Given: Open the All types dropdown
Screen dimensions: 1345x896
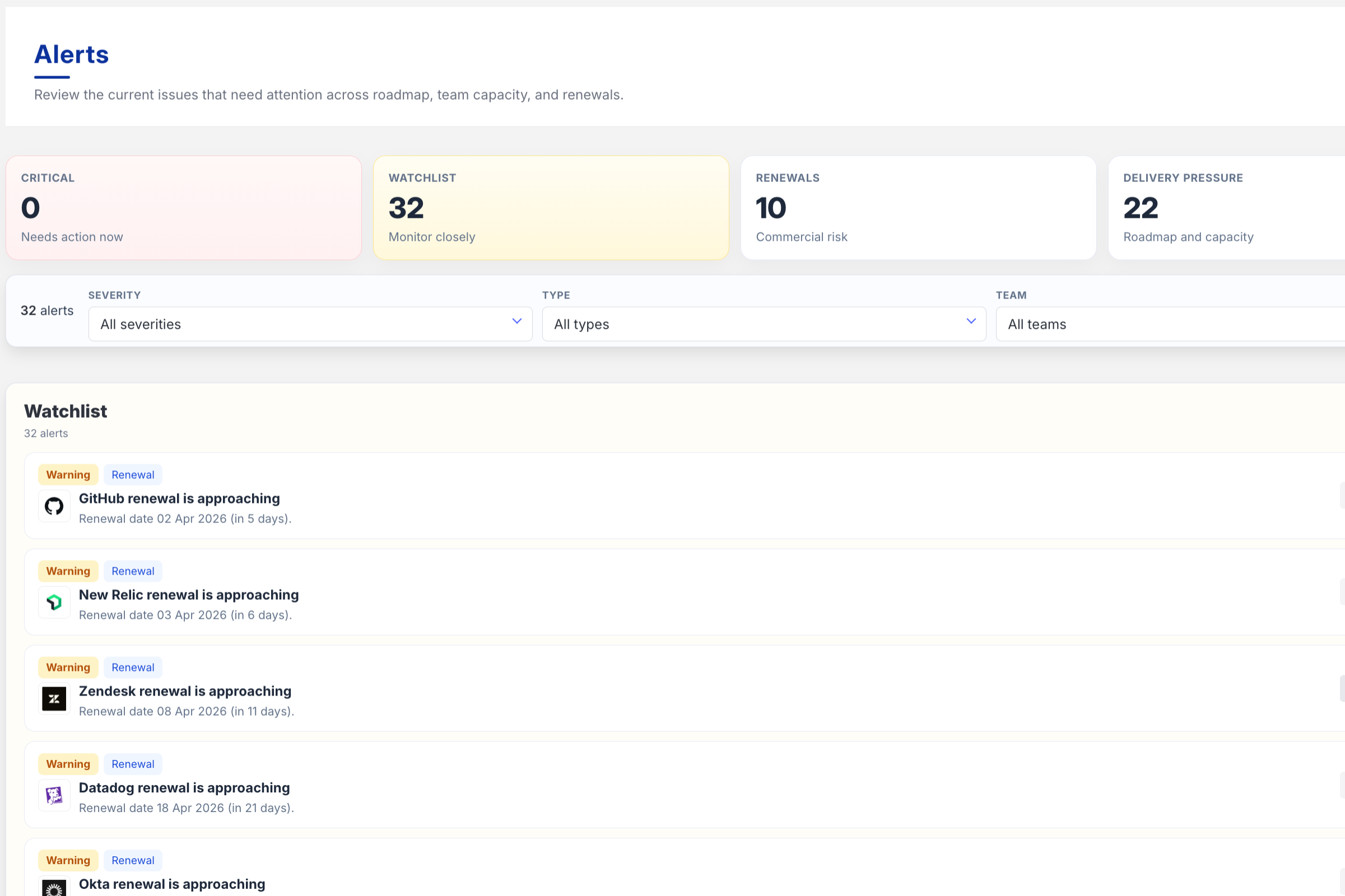Looking at the screenshot, I should [763, 324].
